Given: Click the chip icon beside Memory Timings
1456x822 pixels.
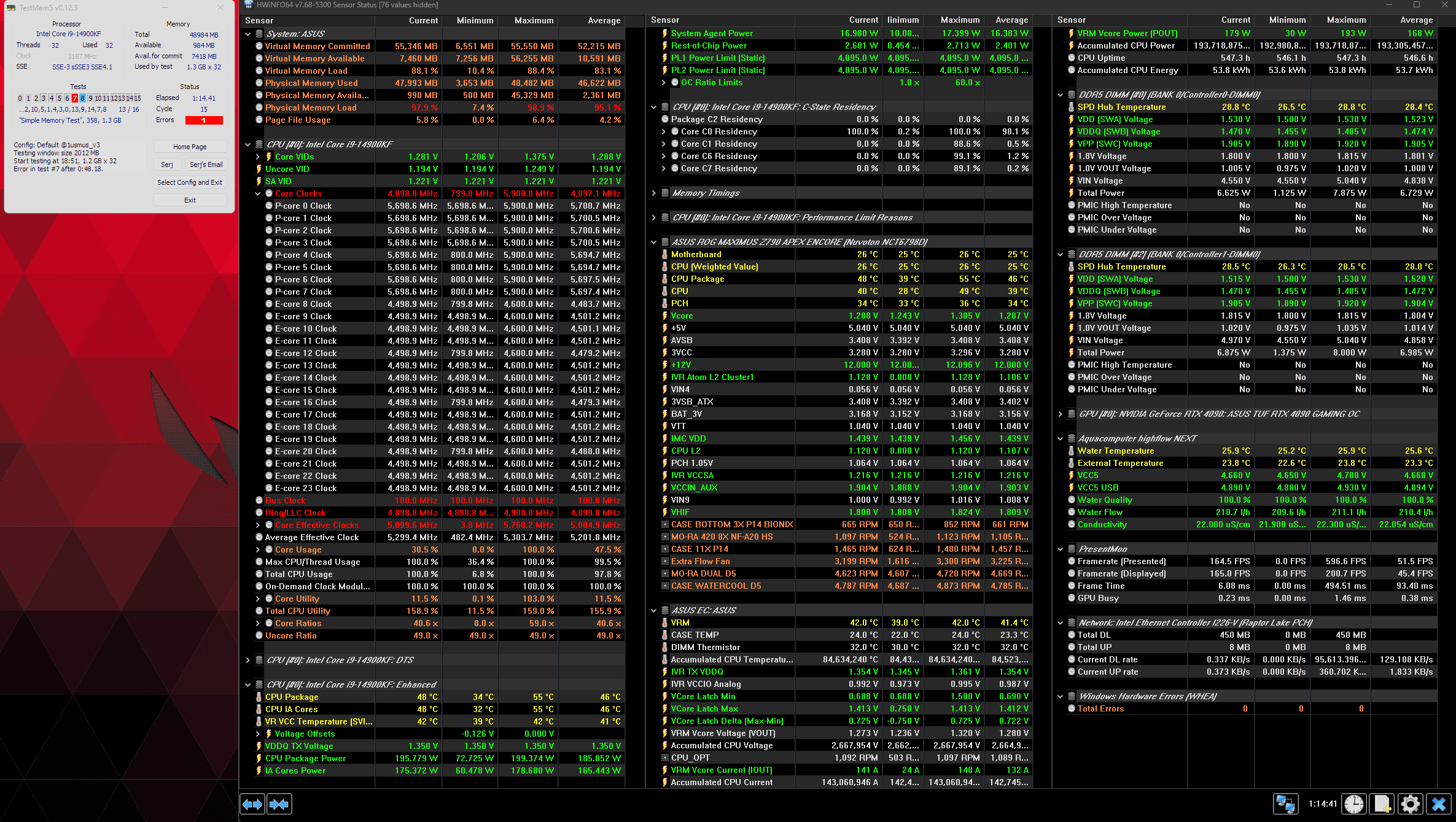Looking at the screenshot, I should [664, 193].
